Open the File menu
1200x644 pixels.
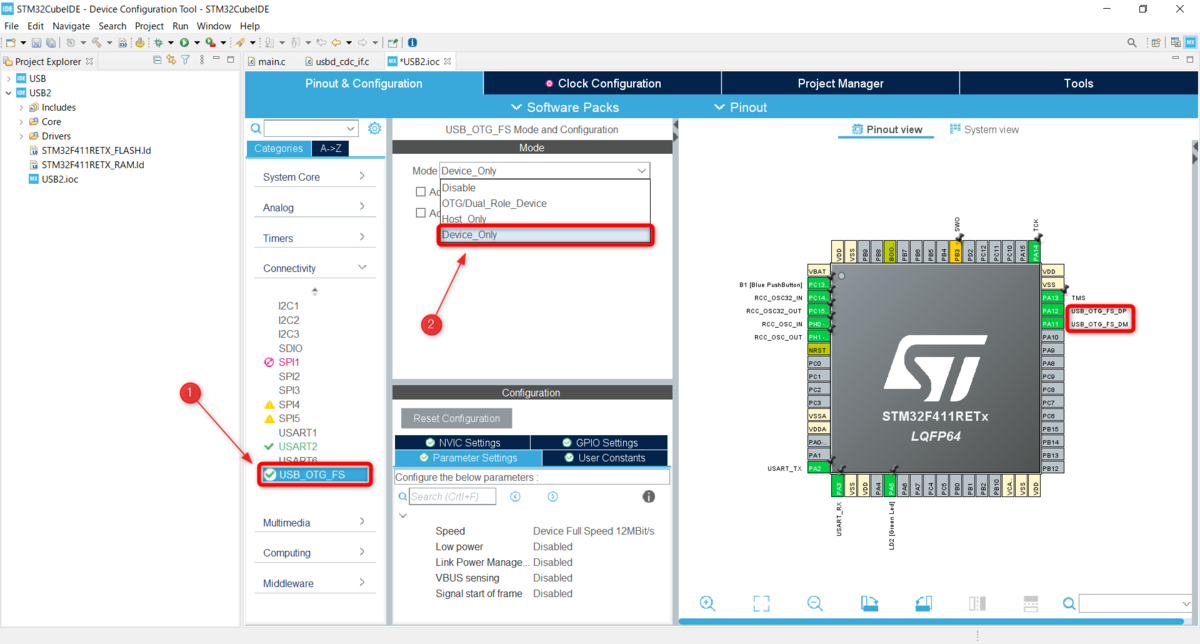point(11,26)
